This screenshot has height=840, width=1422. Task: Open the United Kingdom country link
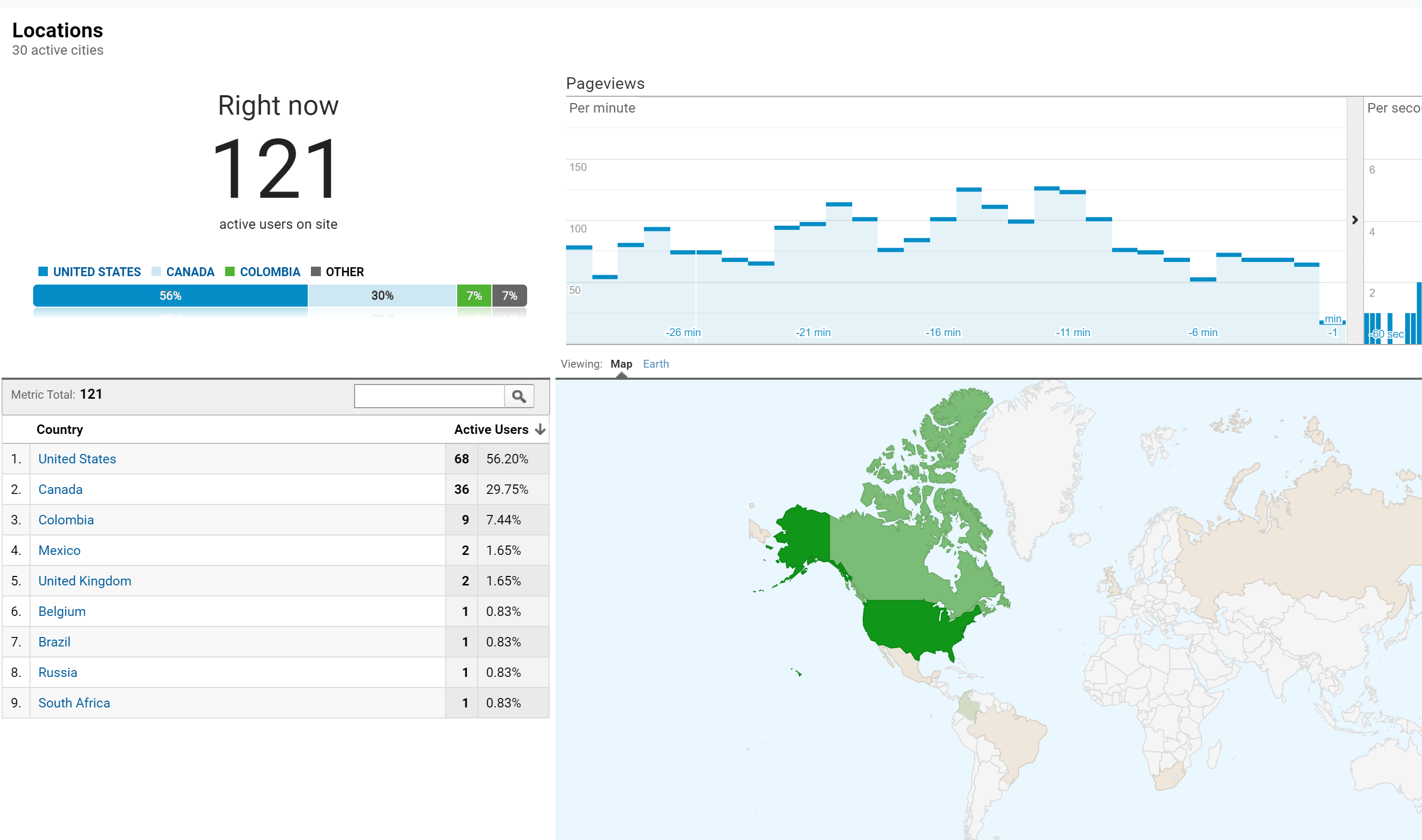pos(85,581)
